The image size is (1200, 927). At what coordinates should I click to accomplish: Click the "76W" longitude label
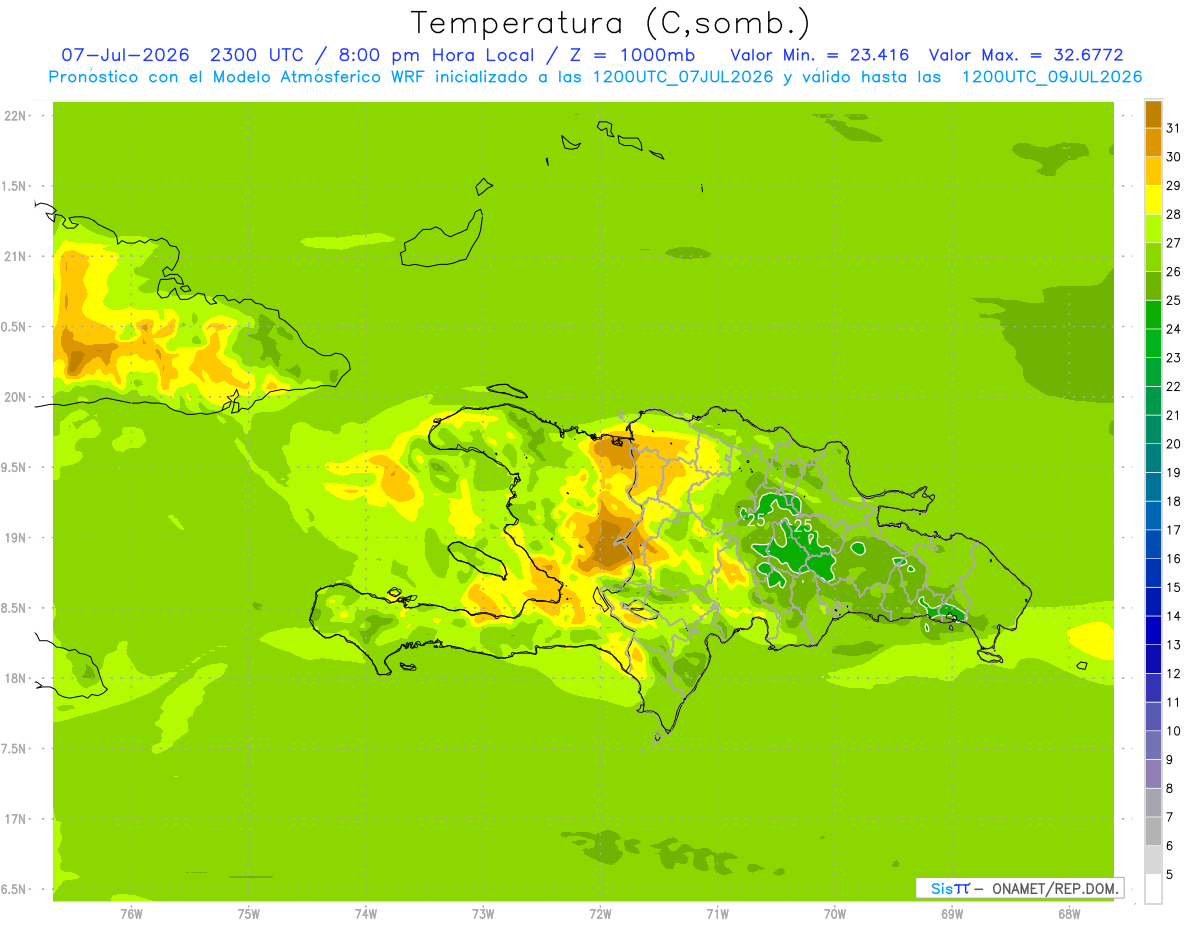click(131, 913)
